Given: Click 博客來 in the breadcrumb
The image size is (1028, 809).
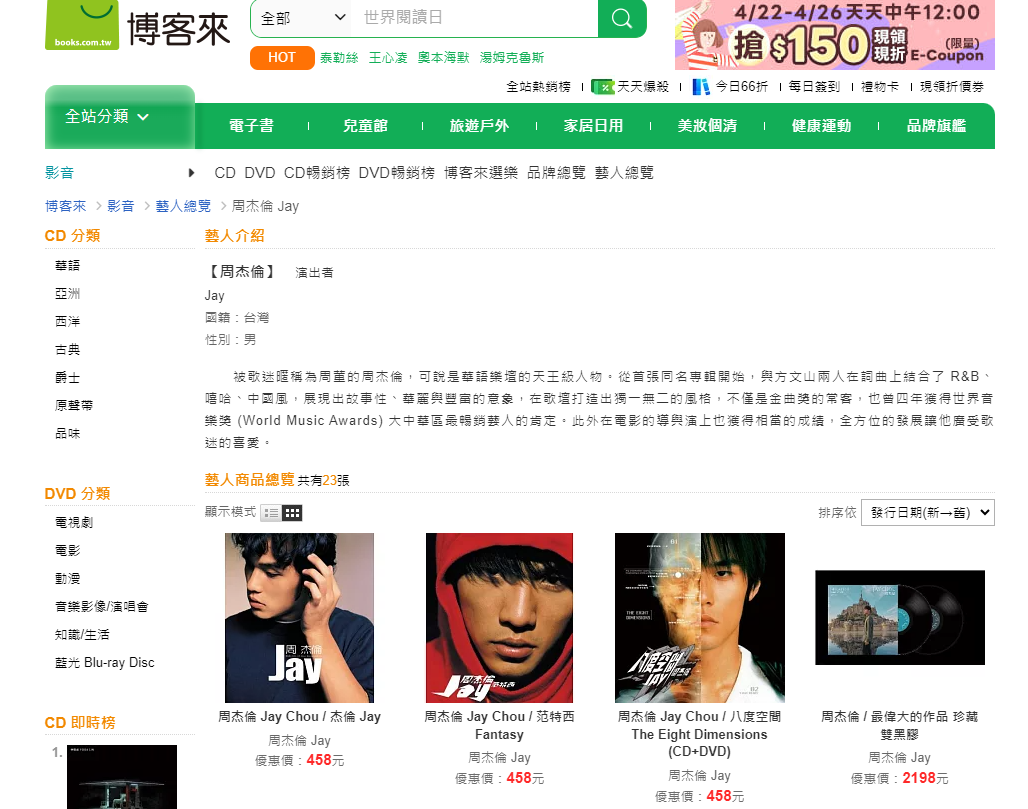Looking at the screenshot, I should click(66, 207).
